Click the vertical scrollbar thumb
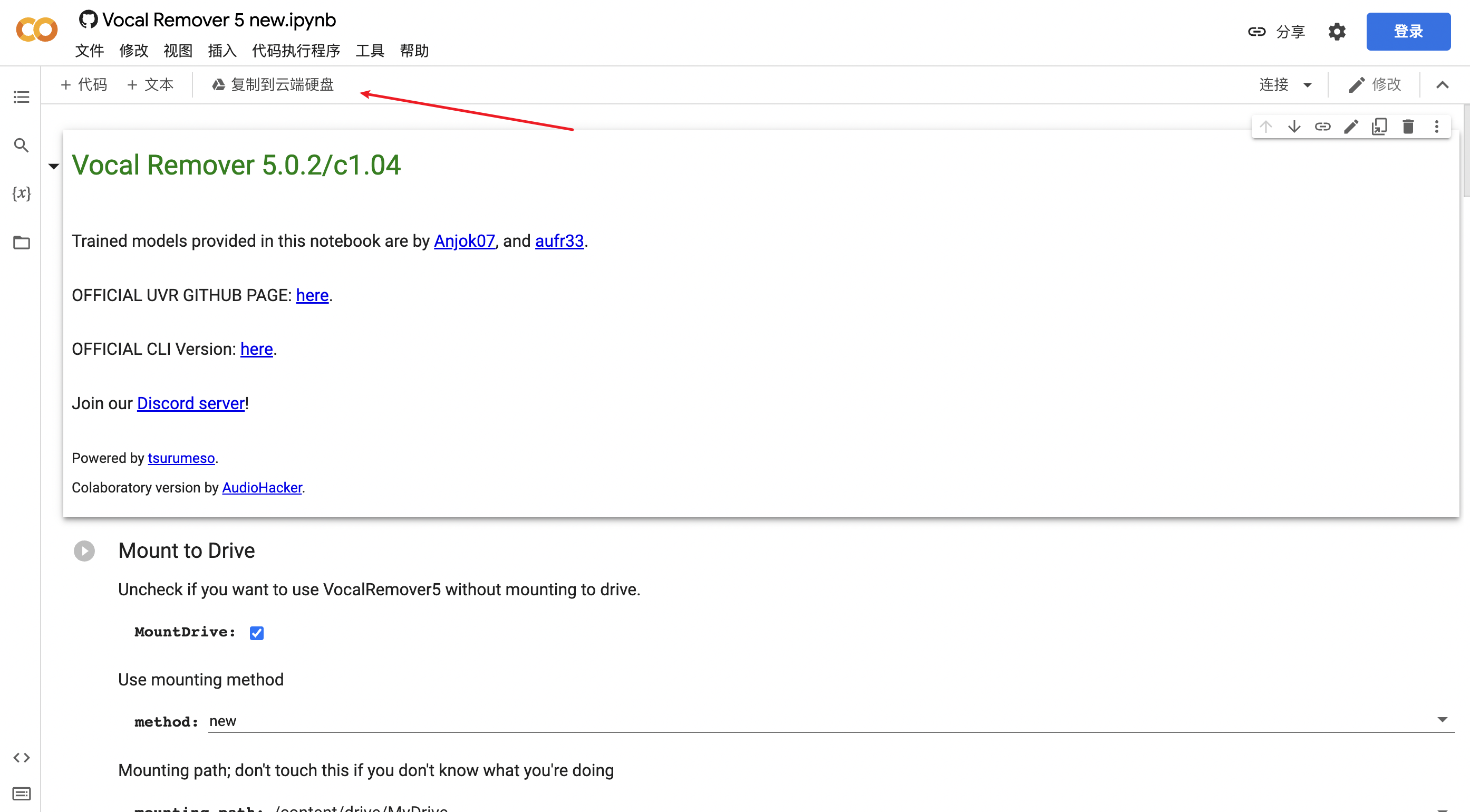The width and height of the screenshot is (1470, 812). tap(1466, 151)
